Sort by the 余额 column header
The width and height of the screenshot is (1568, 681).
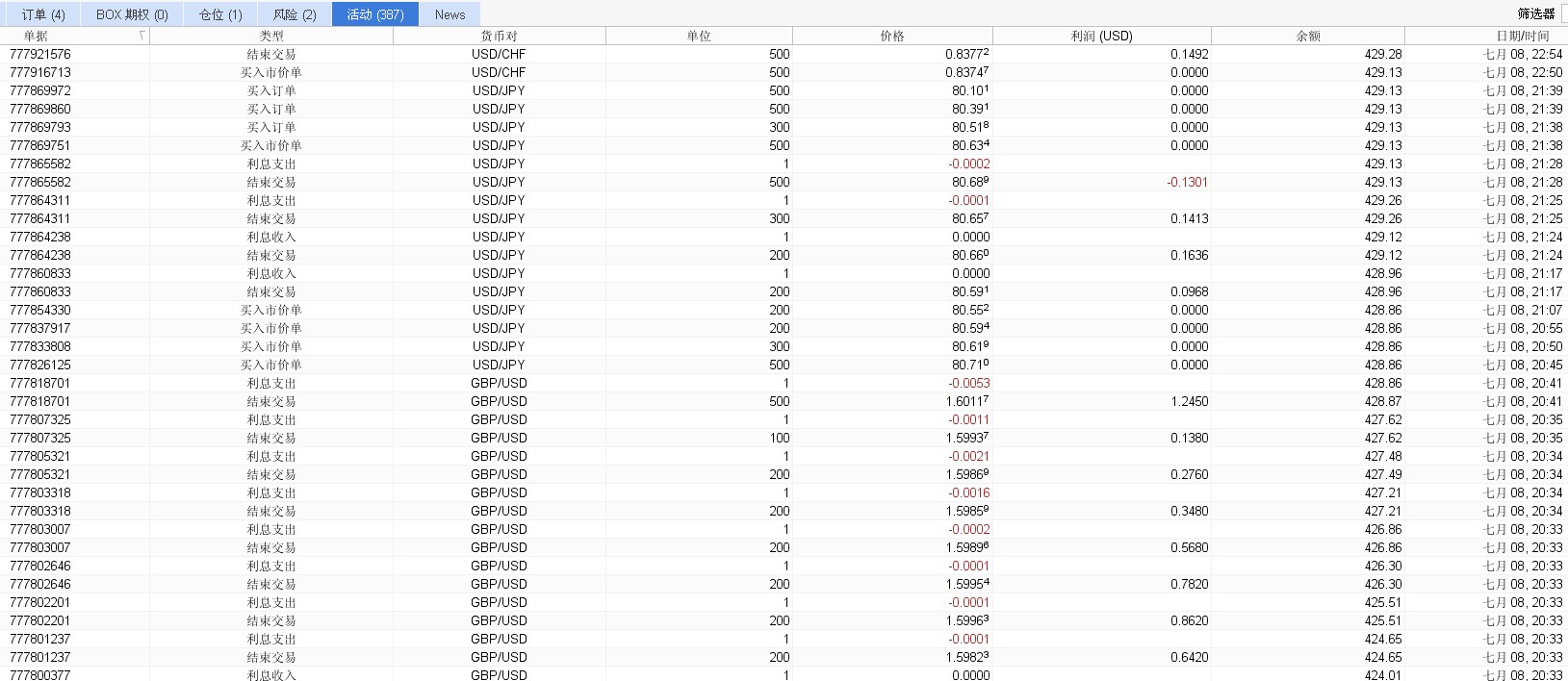click(x=1308, y=37)
